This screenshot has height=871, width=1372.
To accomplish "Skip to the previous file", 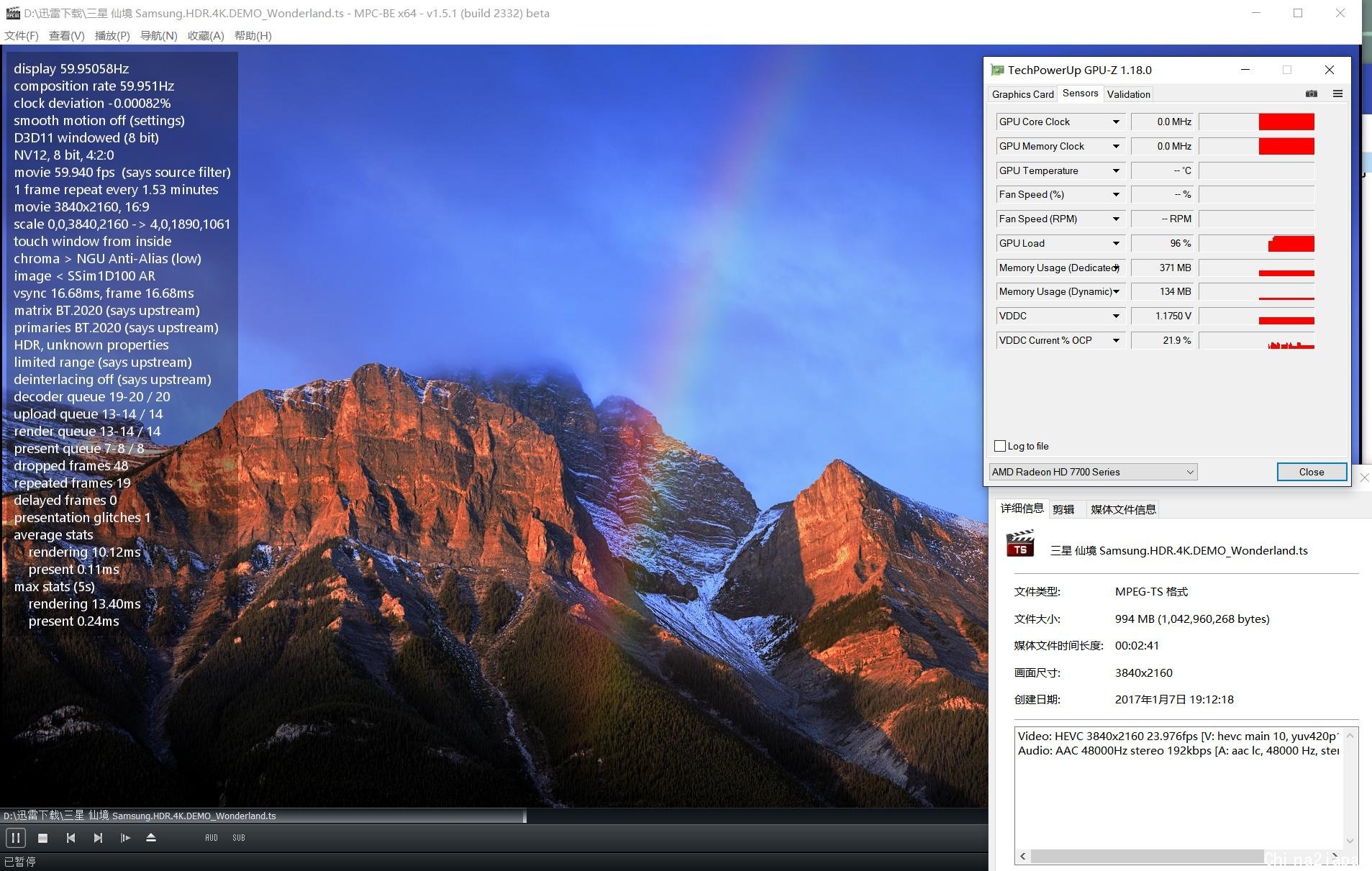I will [x=71, y=838].
